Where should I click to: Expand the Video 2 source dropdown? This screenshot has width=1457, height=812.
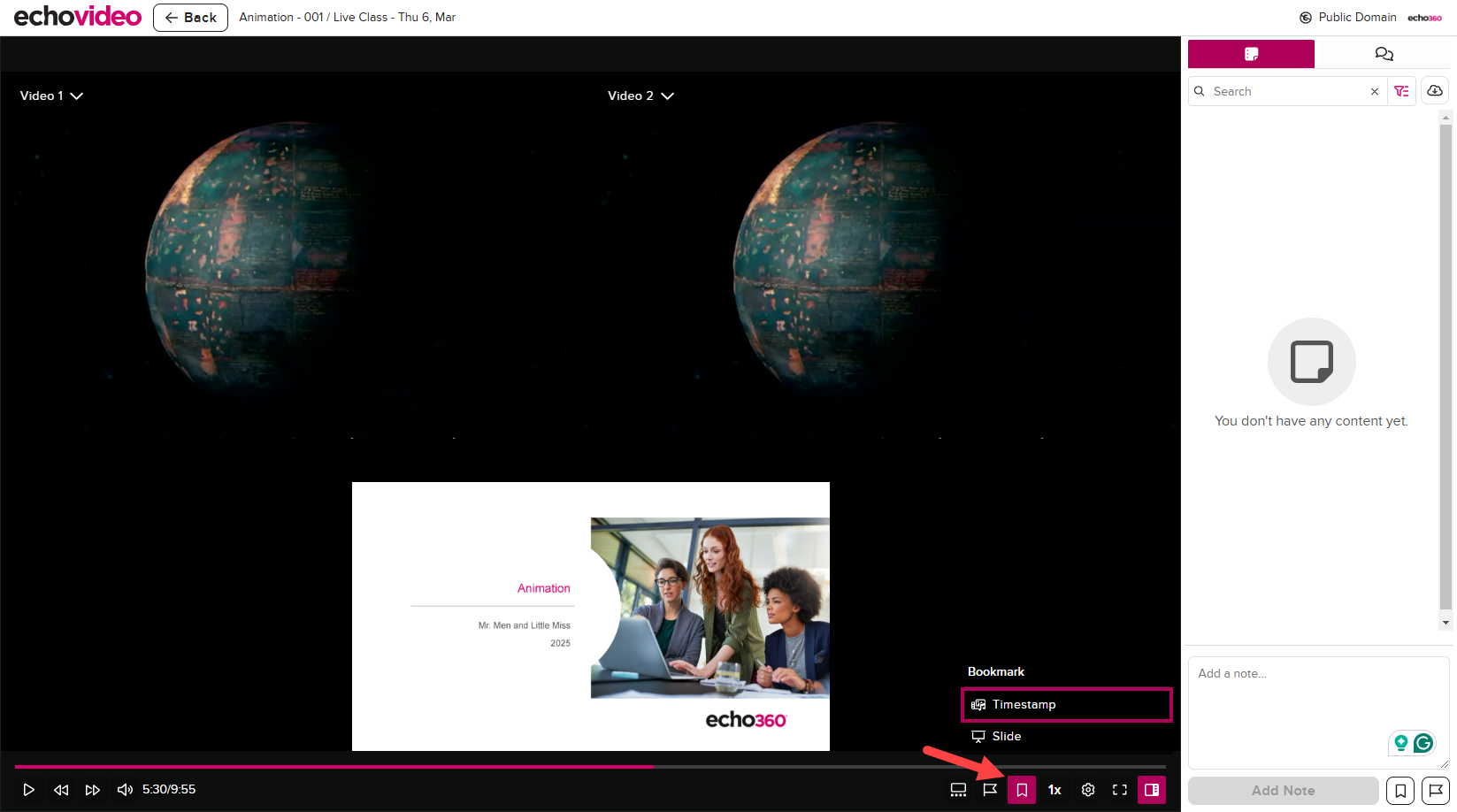coord(640,96)
